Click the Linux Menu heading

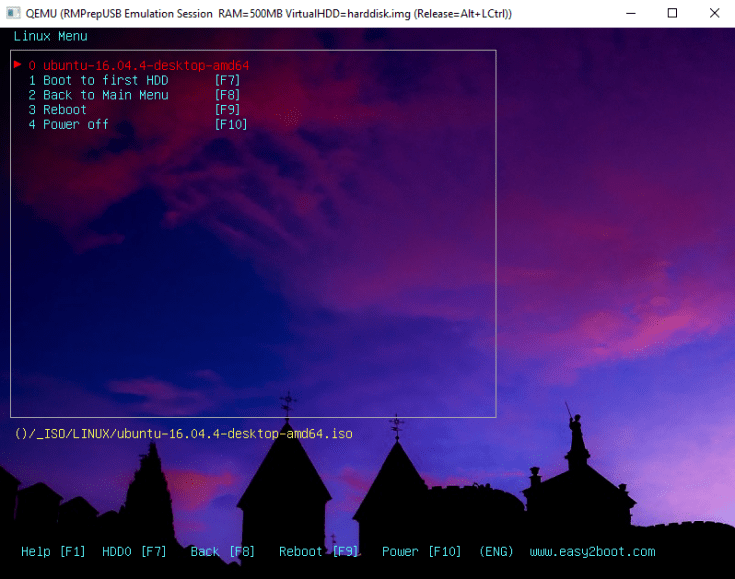tap(50, 36)
